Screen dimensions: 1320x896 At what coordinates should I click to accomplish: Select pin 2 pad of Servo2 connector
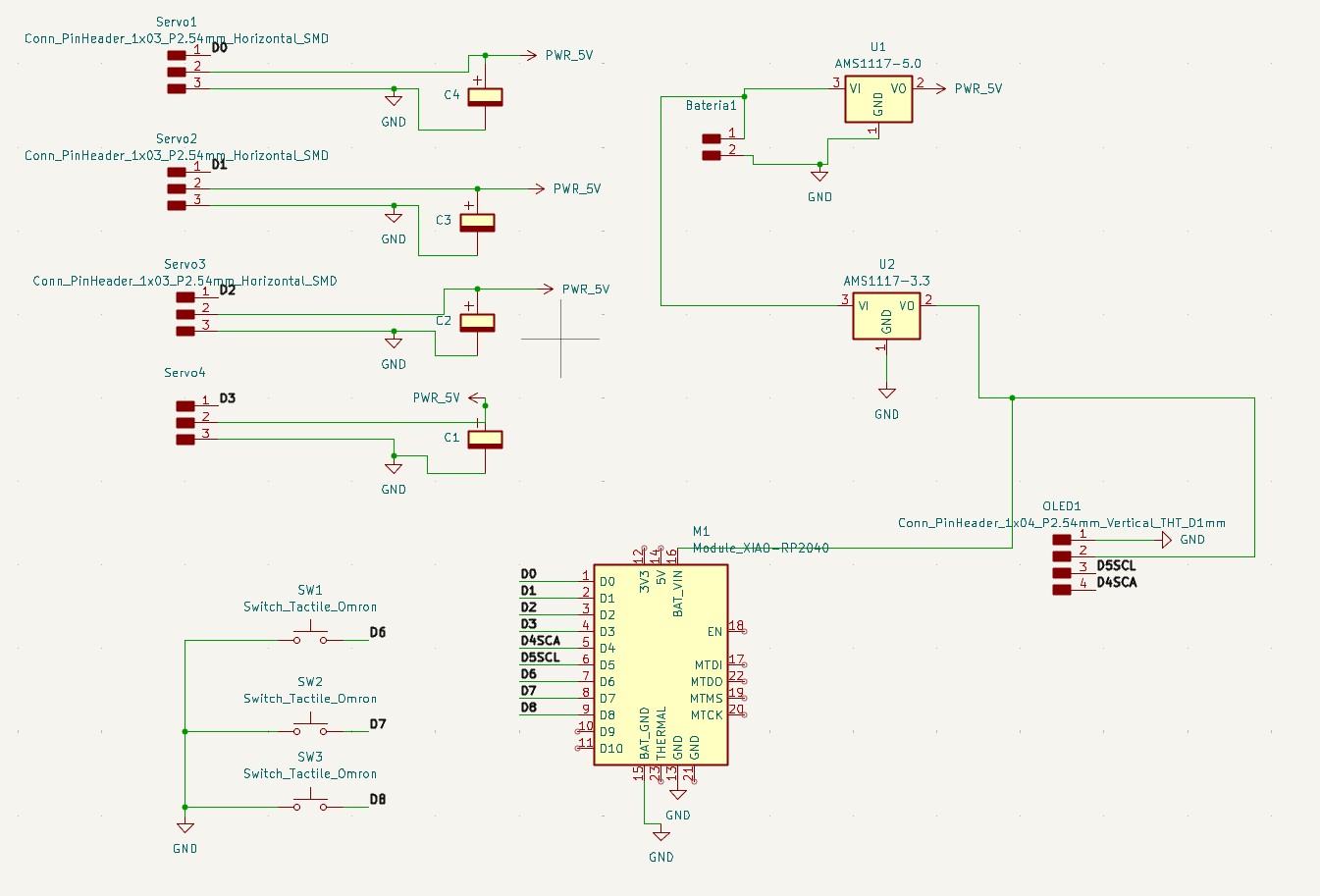(x=177, y=188)
